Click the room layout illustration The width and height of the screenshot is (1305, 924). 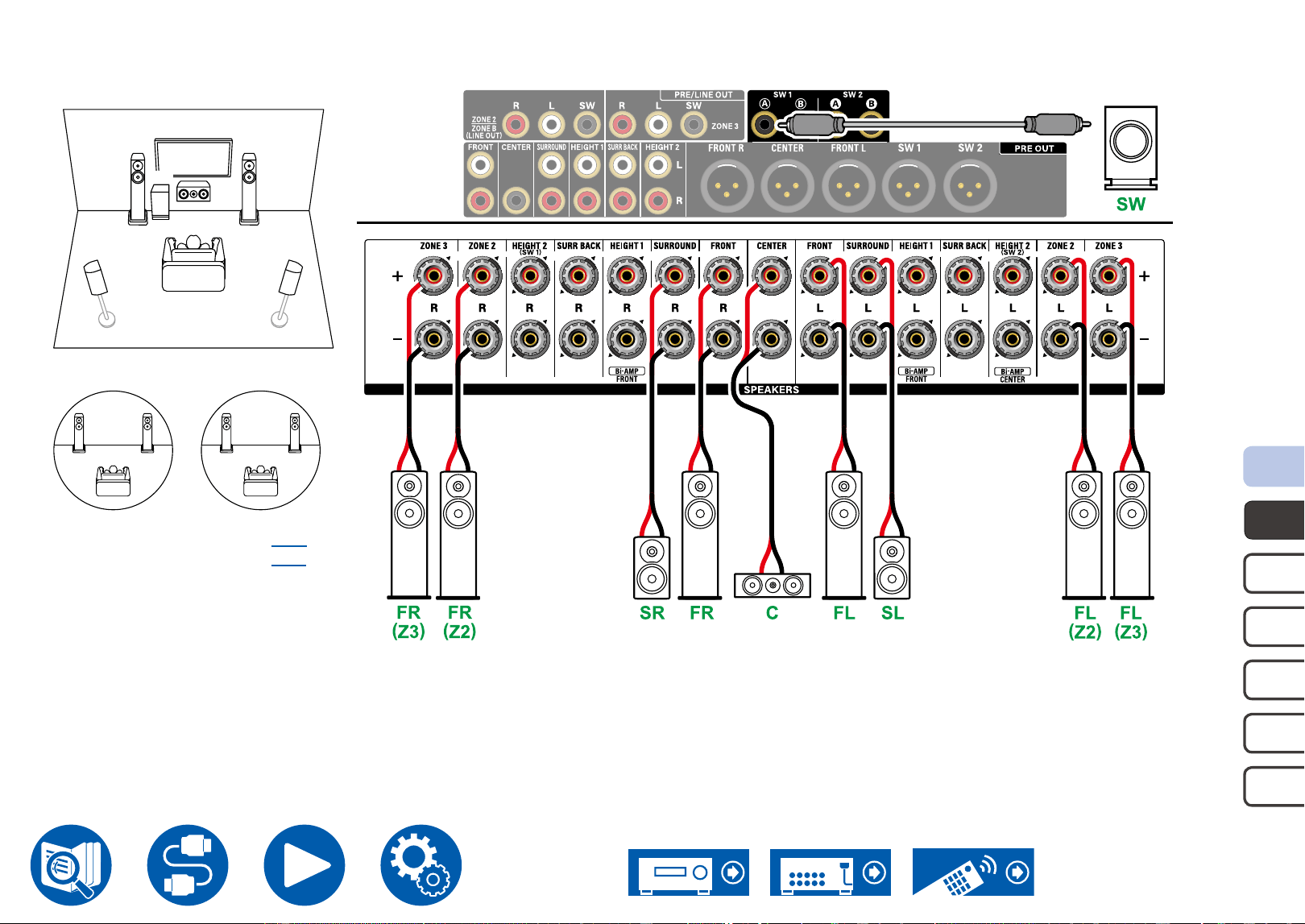(193, 229)
